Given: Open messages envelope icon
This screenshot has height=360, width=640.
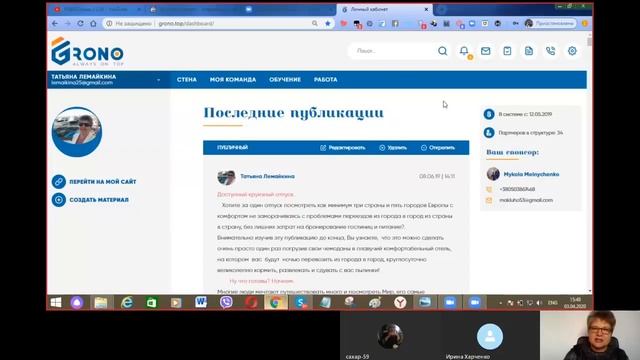Looking at the screenshot, I should click(x=485, y=51).
